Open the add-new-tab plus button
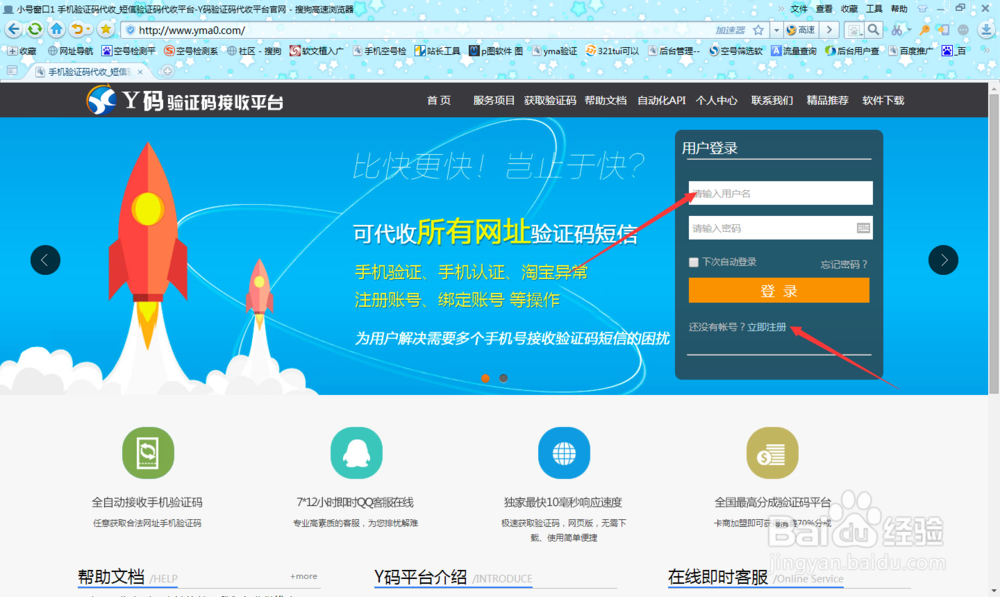1000x597 pixels. (167, 71)
